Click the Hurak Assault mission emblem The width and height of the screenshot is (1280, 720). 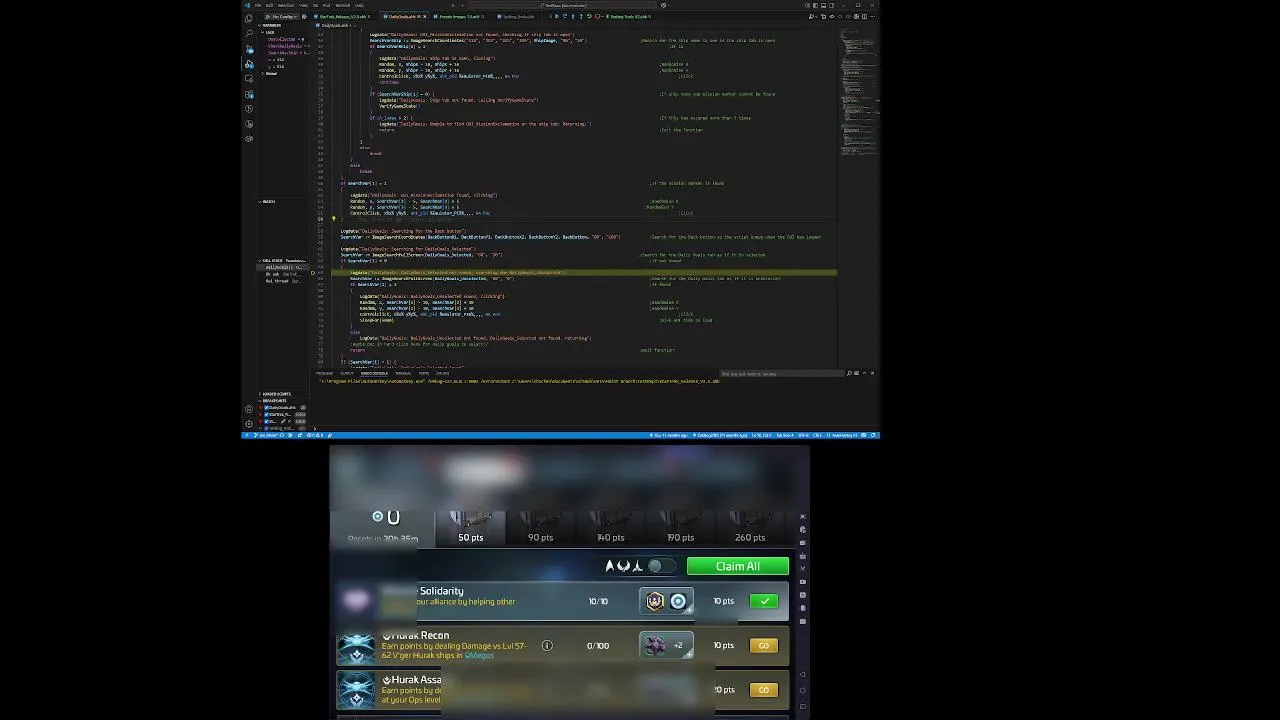click(356, 690)
